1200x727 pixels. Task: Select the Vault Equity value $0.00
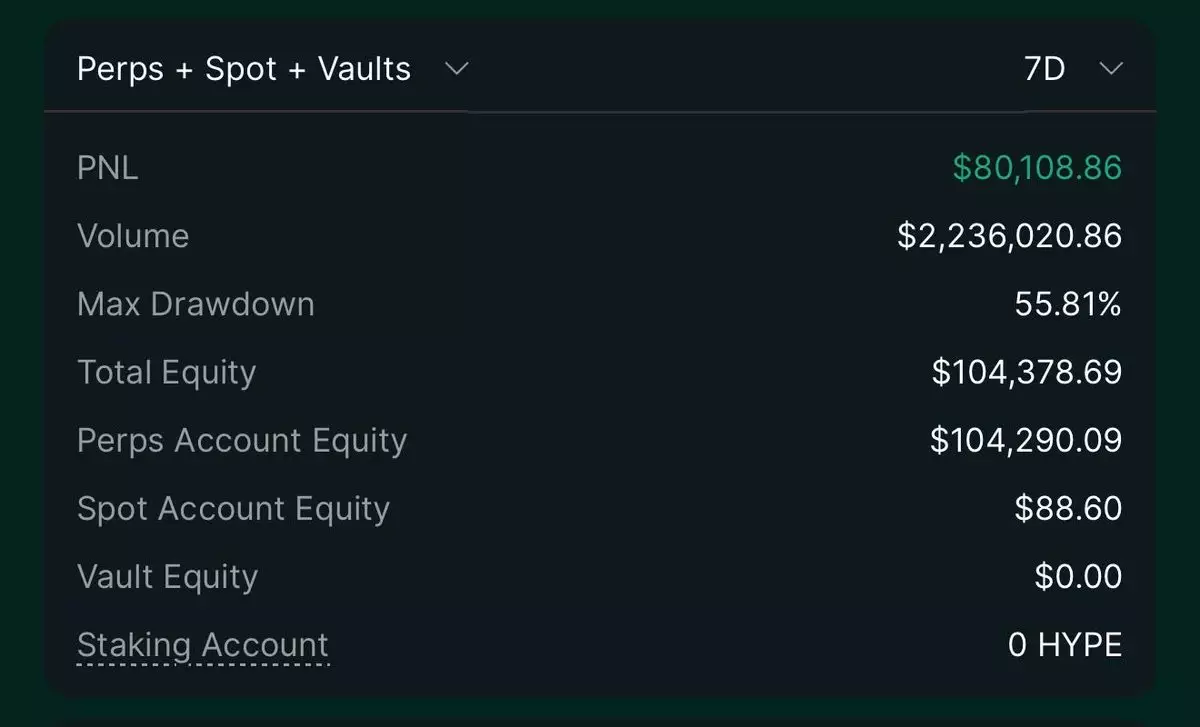(x=1078, y=576)
